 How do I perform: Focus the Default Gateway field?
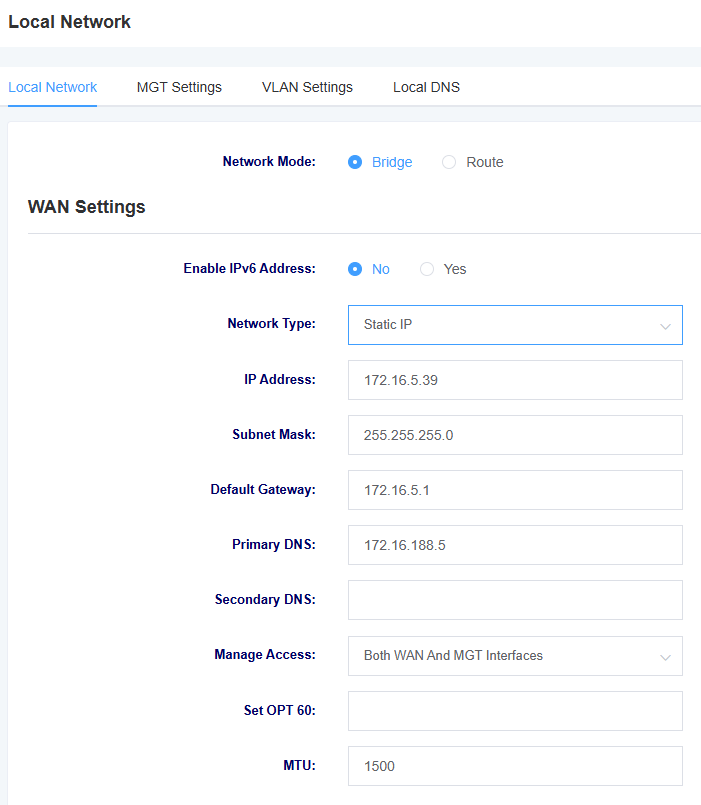[x=515, y=490]
